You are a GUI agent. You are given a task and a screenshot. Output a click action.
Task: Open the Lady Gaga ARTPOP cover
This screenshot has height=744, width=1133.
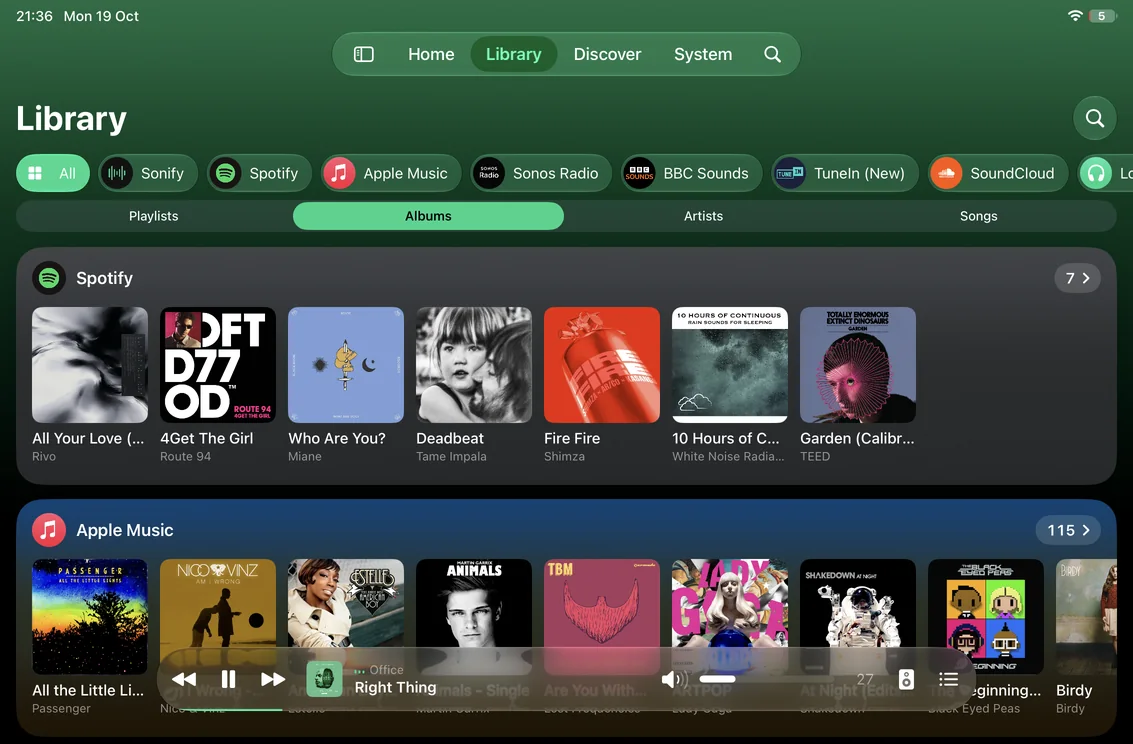pyautogui.click(x=730, y=604)
